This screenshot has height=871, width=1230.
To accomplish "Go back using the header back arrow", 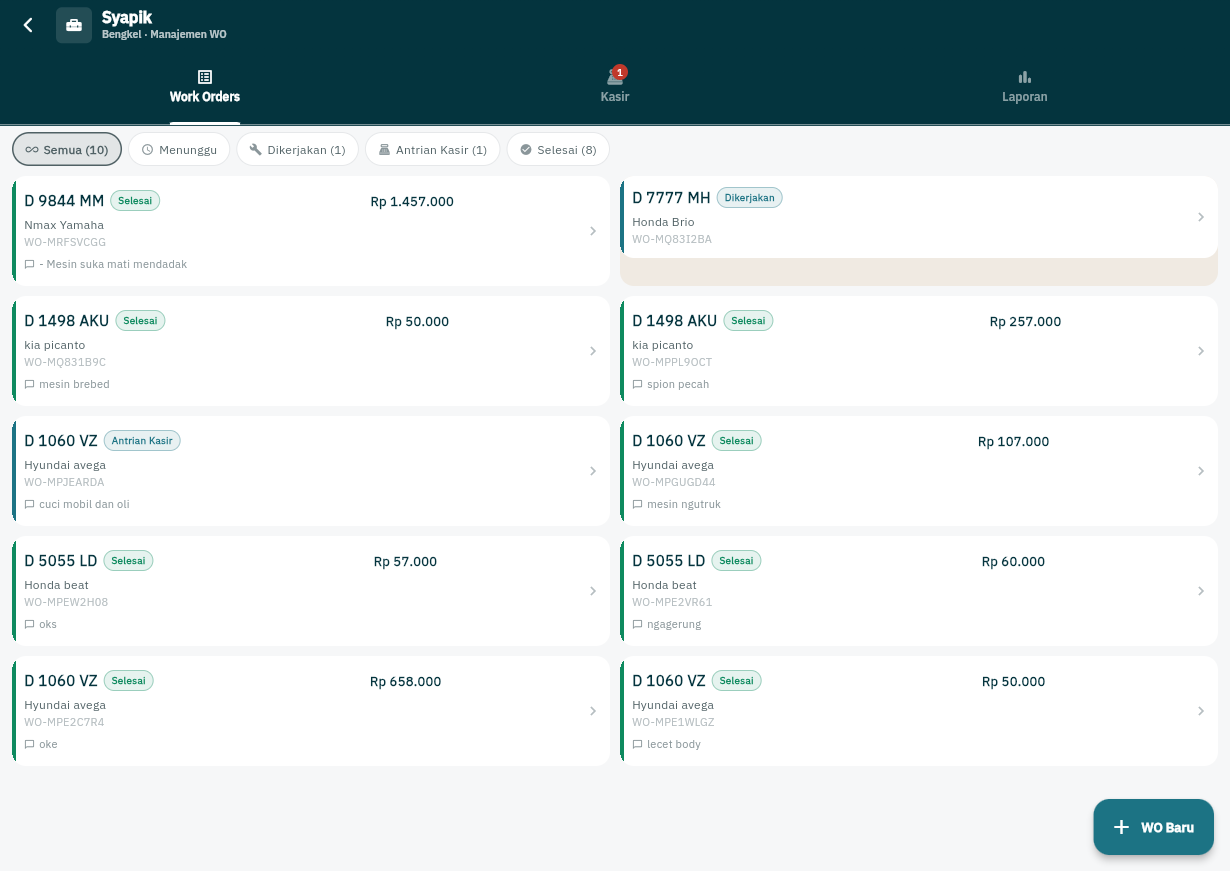I will pyautogui.click(x=28, y=25).
